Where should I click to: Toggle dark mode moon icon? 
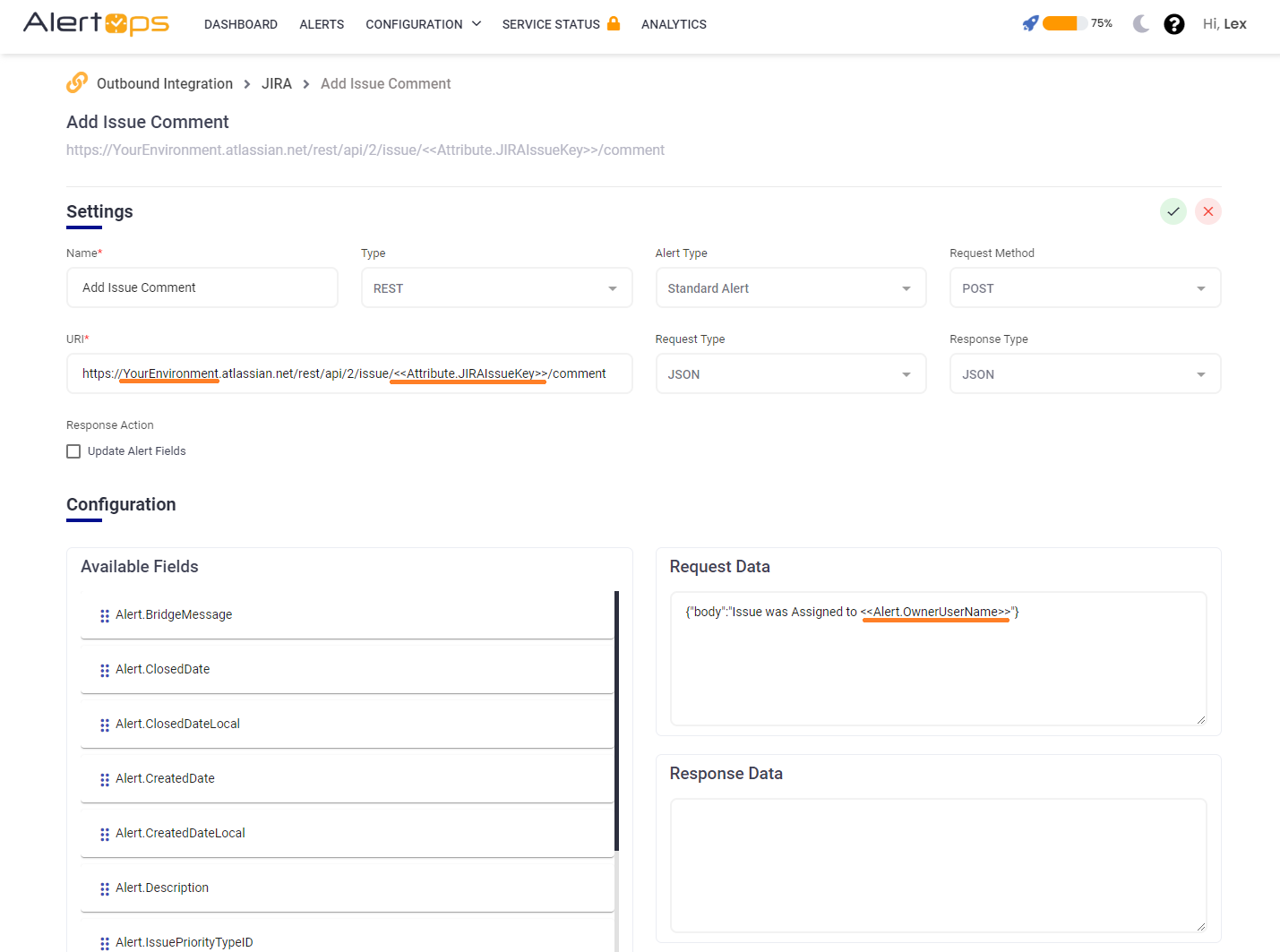[1140, 24]
